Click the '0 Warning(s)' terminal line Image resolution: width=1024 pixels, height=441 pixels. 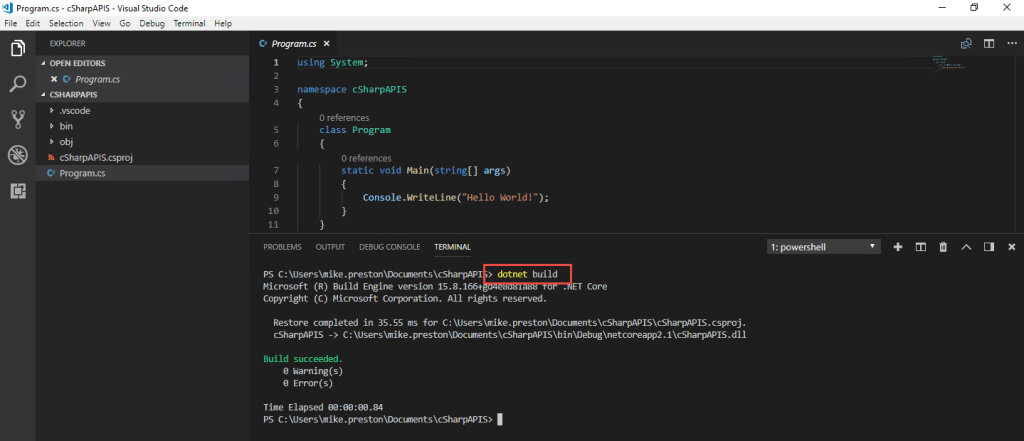click(x=313, y=371)
